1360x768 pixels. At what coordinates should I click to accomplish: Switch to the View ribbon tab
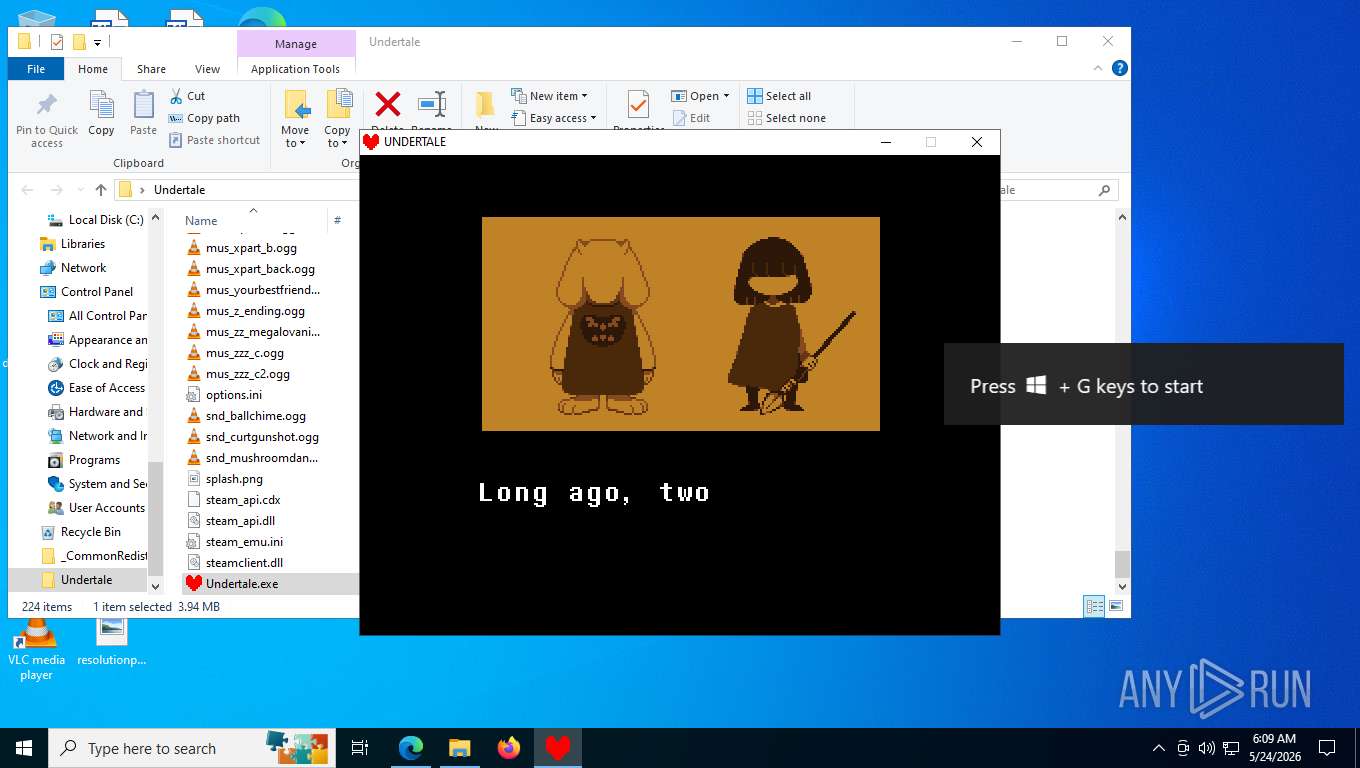coord(208,69)
